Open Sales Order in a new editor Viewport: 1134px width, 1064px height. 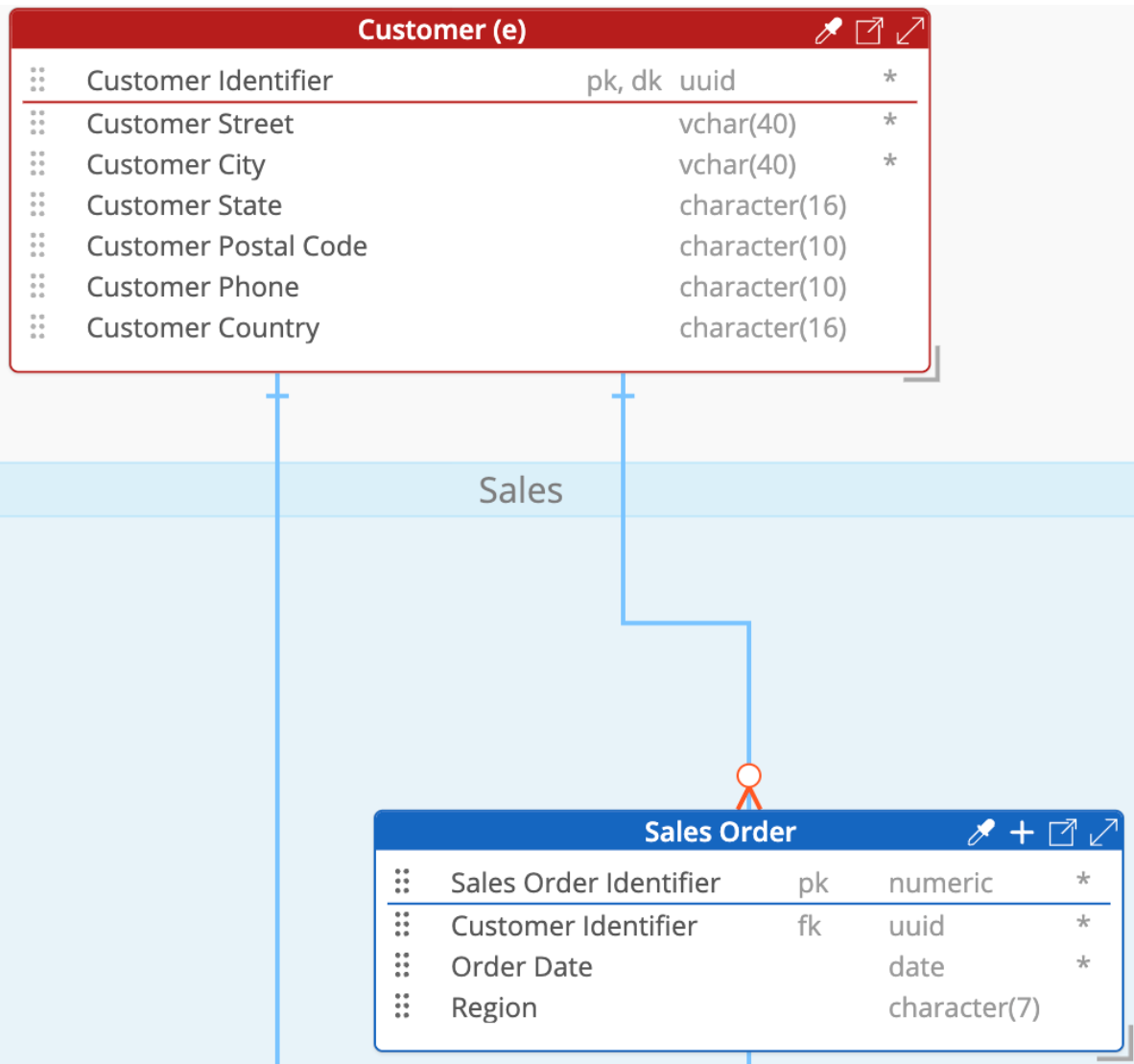click(1062, 832)
